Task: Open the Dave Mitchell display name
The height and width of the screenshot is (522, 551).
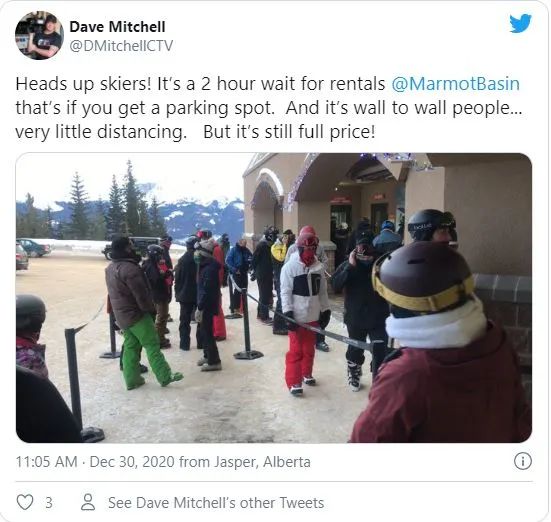Action: (117, 27)
